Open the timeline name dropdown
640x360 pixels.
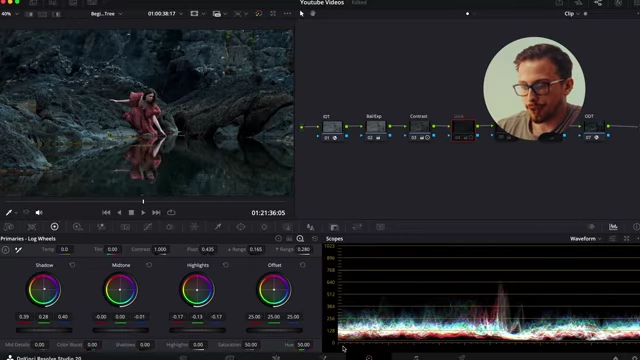[x=106, y=13]
